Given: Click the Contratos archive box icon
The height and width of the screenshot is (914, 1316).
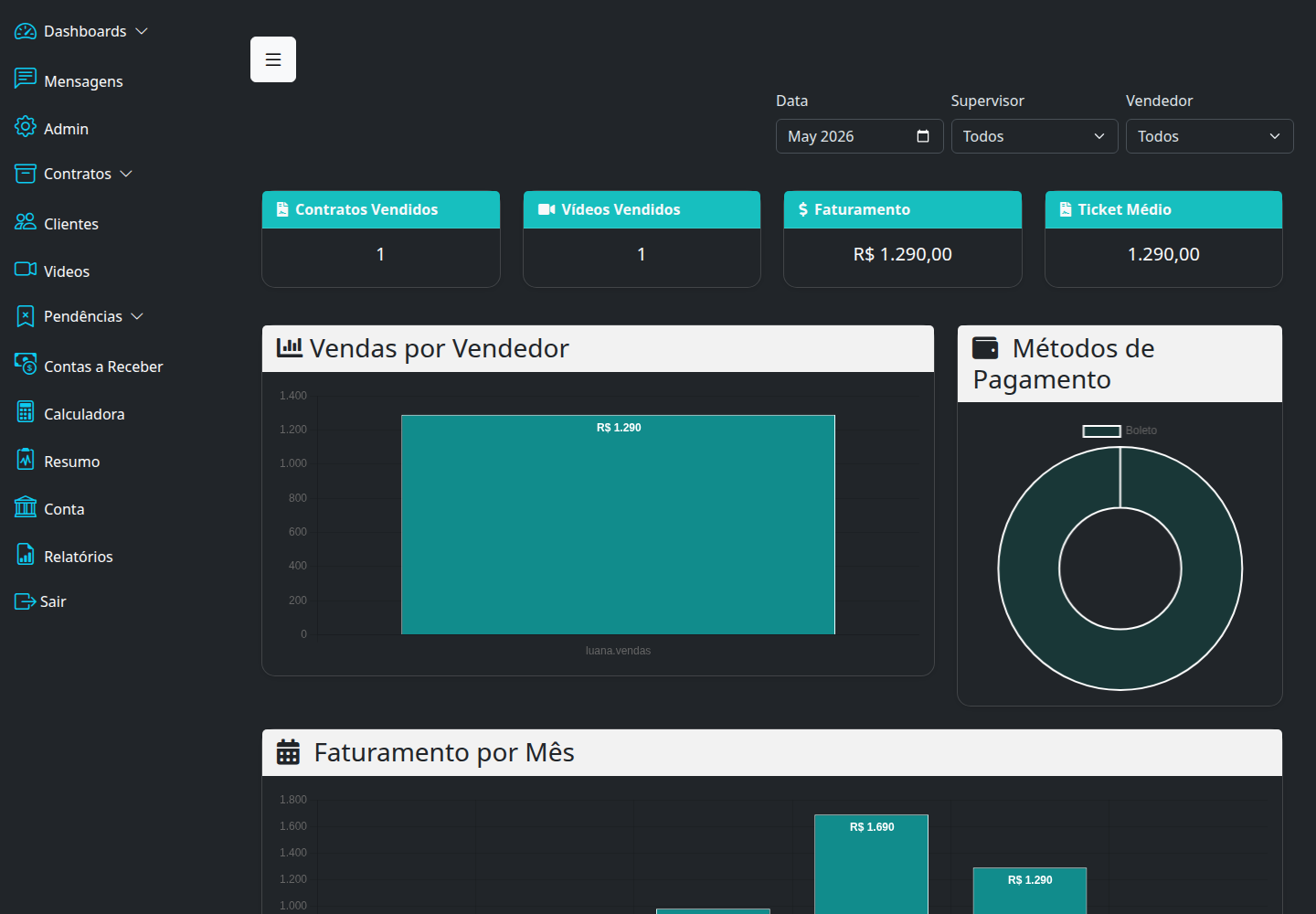Looking at the screenshot, I should (x=26, y=174).
